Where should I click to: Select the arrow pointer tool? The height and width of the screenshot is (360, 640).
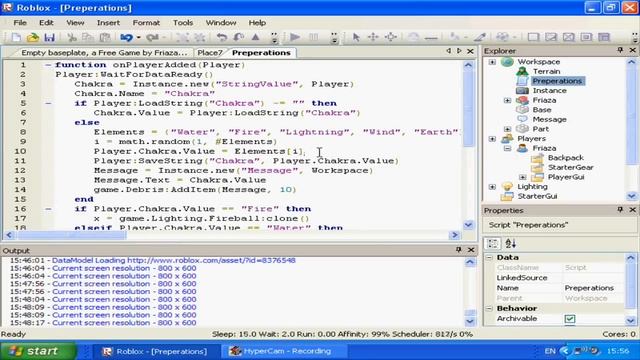pyautogui.click(x=356, y=38)
